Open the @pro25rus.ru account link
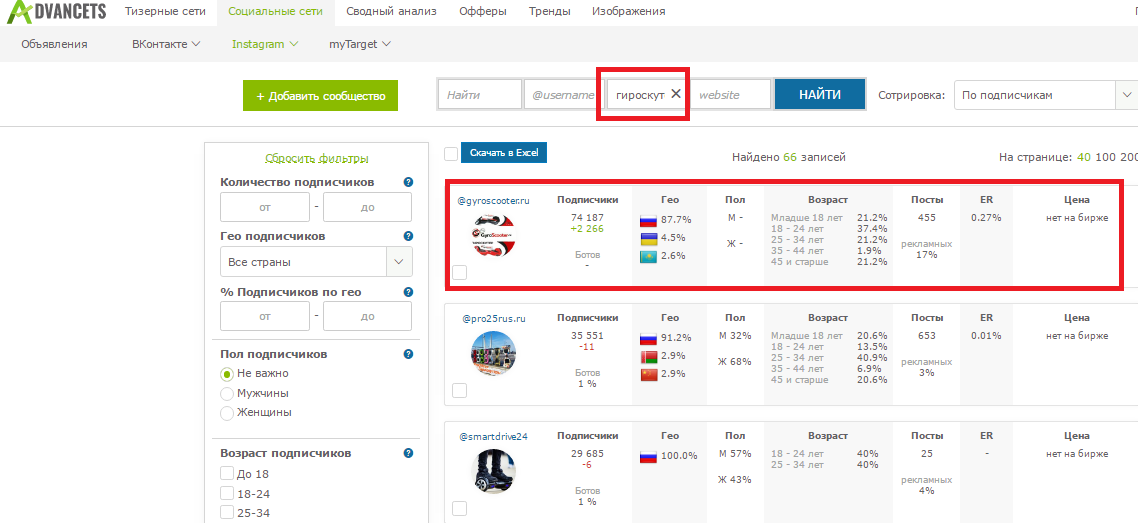The width and height of the screenshot is (1138, 523). click(494, 318)
